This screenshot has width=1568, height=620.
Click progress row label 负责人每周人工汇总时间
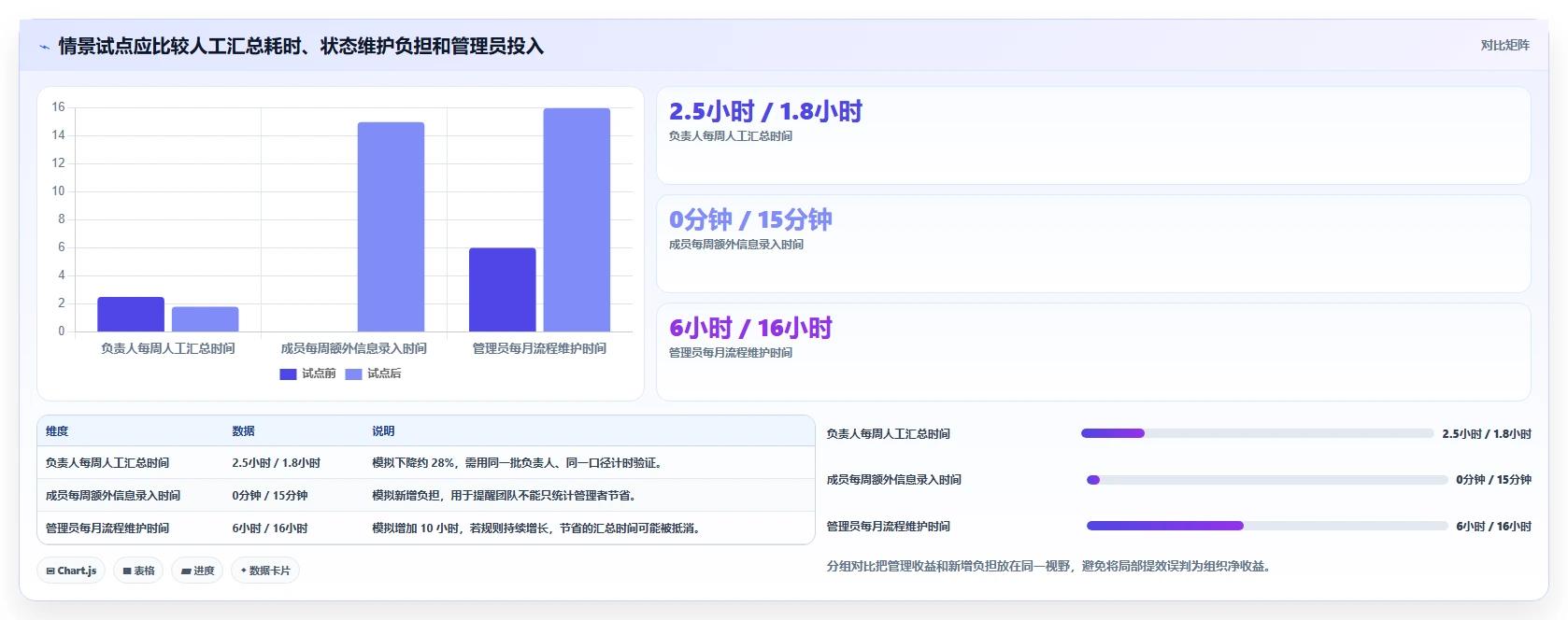[x=889, y=434]
